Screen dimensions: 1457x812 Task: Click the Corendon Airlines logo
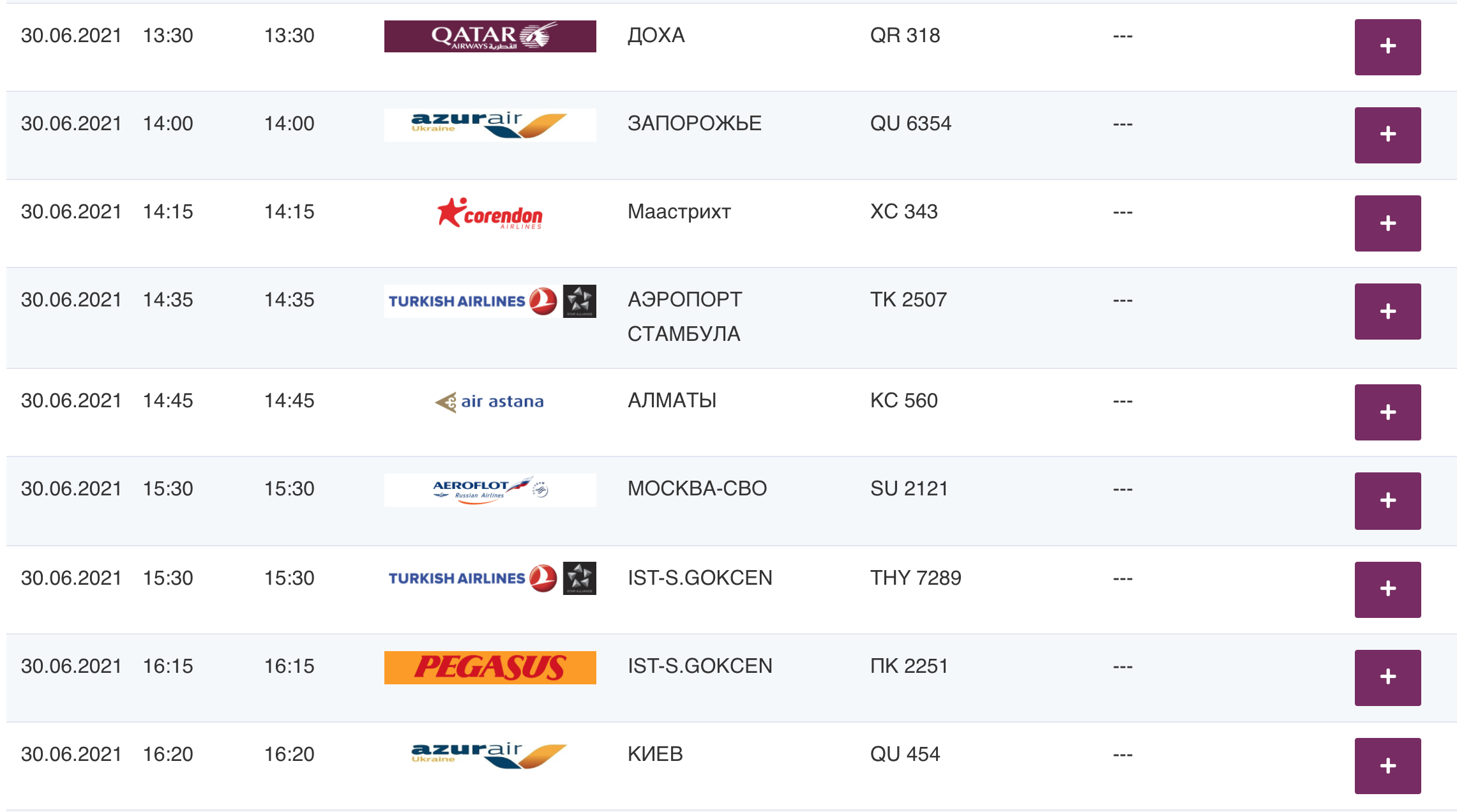[490, 213]
